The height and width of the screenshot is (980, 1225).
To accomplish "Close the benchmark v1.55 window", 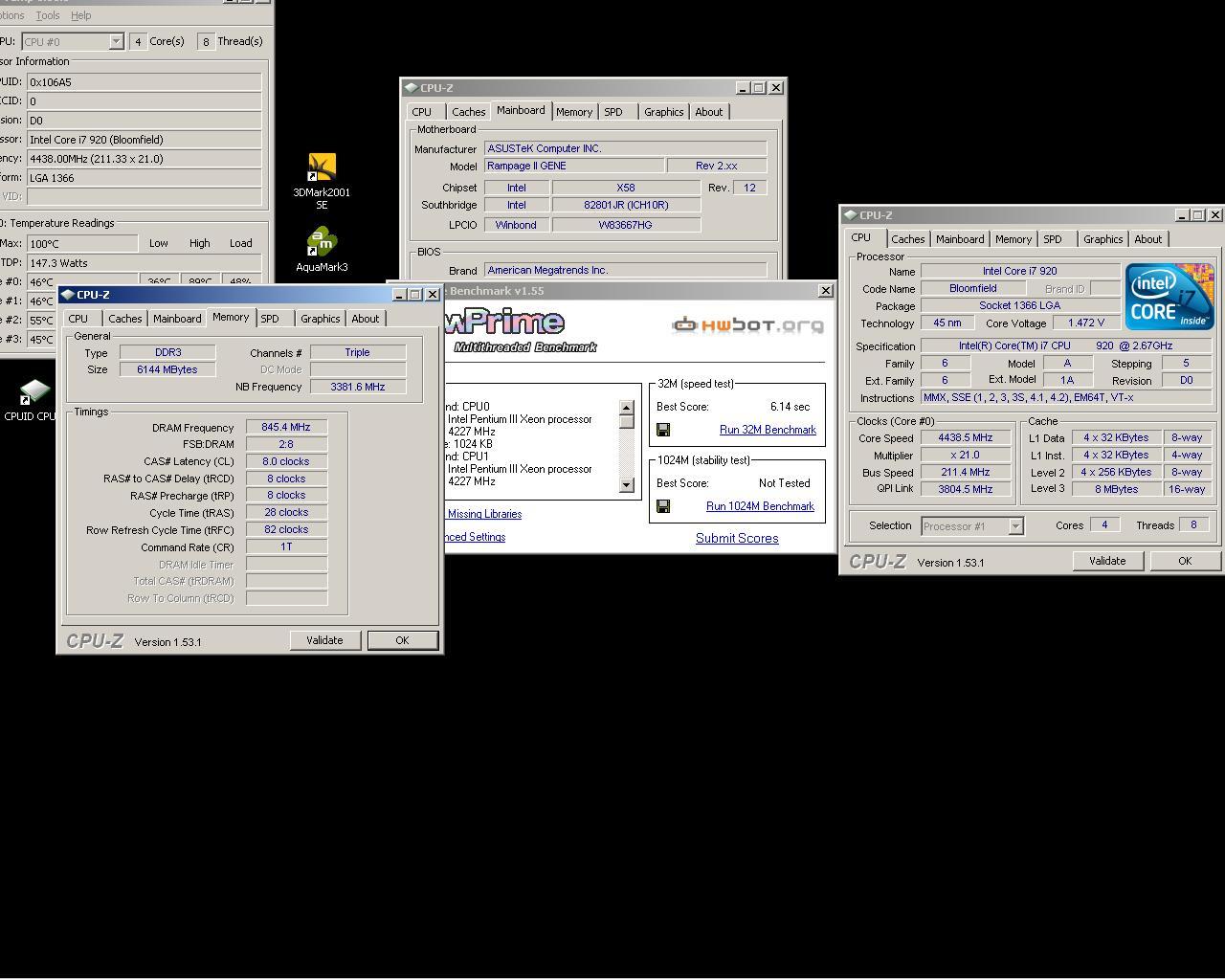I will (x=826, y=291).
